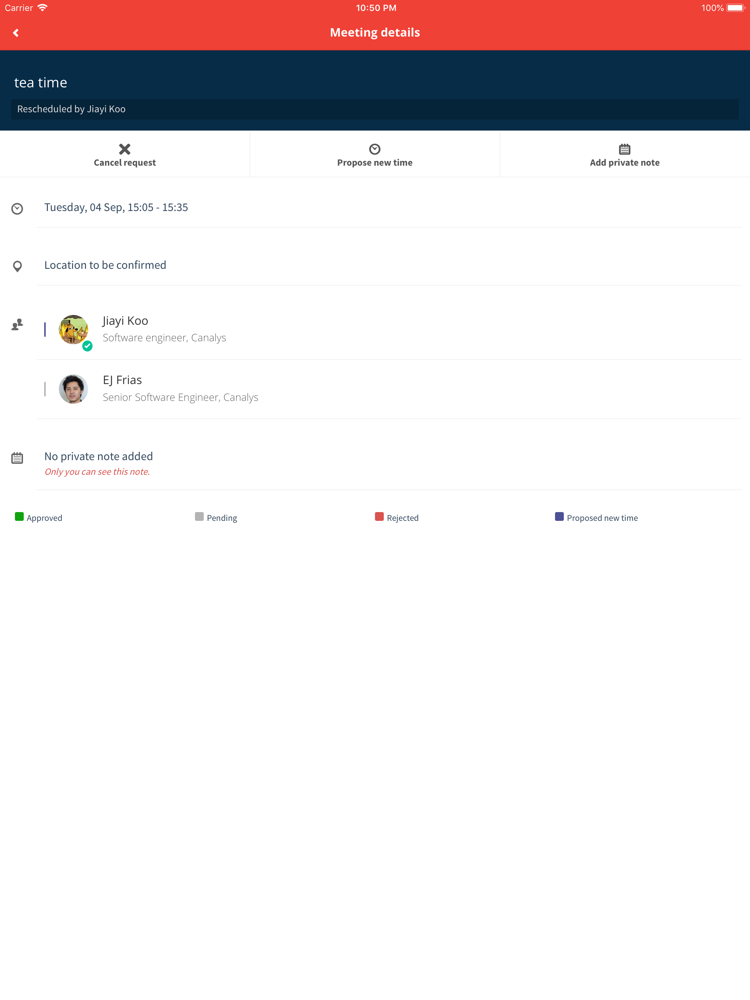The height and width of the screenshot is (1000, 750).
Task: Click the red Rejected legend swatch
Action: coord(379,517)
